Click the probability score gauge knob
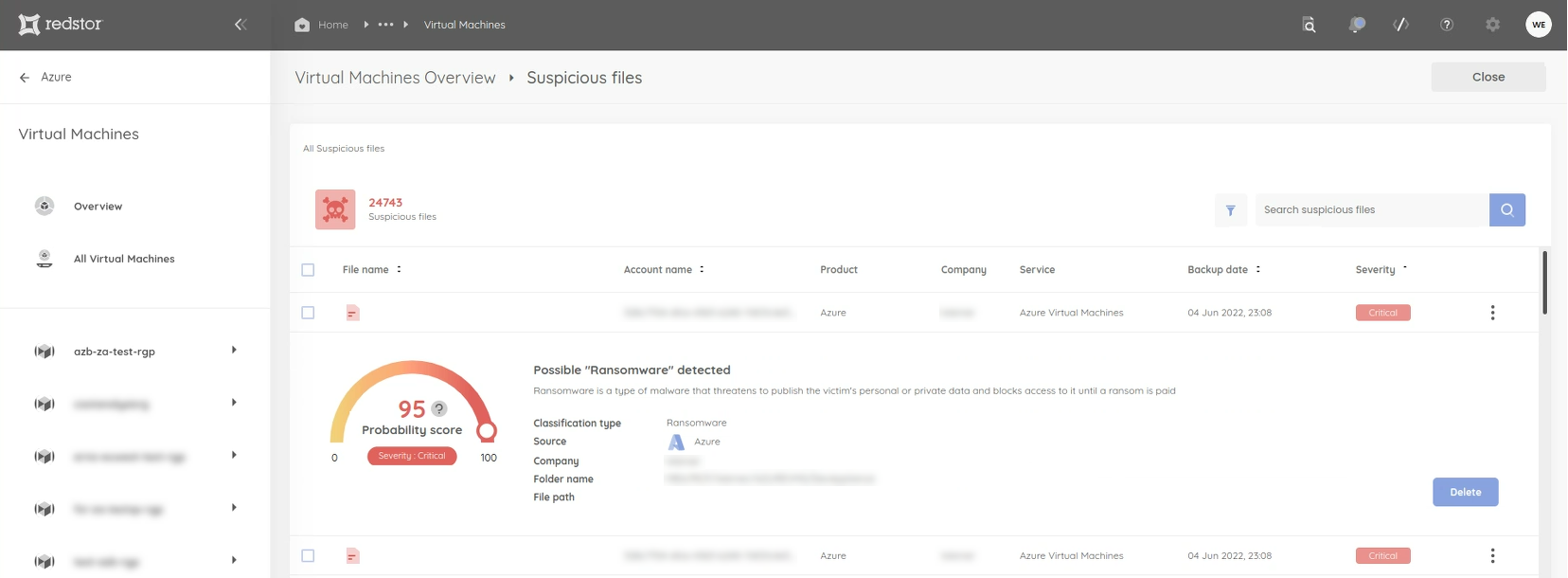 (x=487, y=432)
